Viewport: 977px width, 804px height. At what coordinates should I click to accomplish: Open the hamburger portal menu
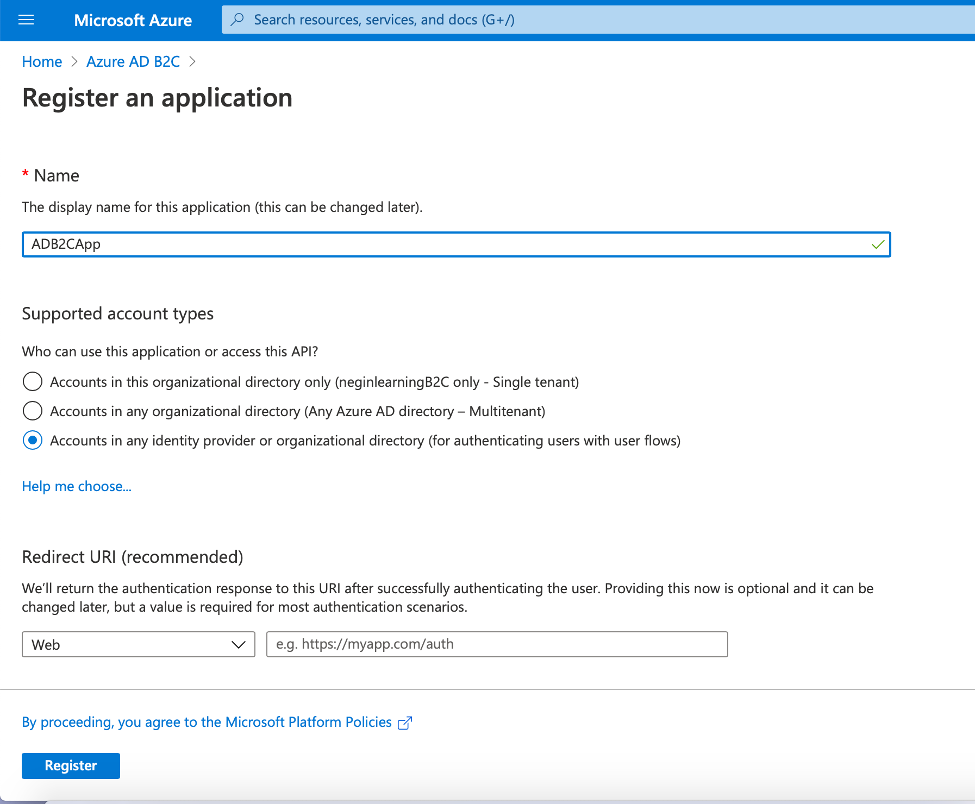(27, 20)
